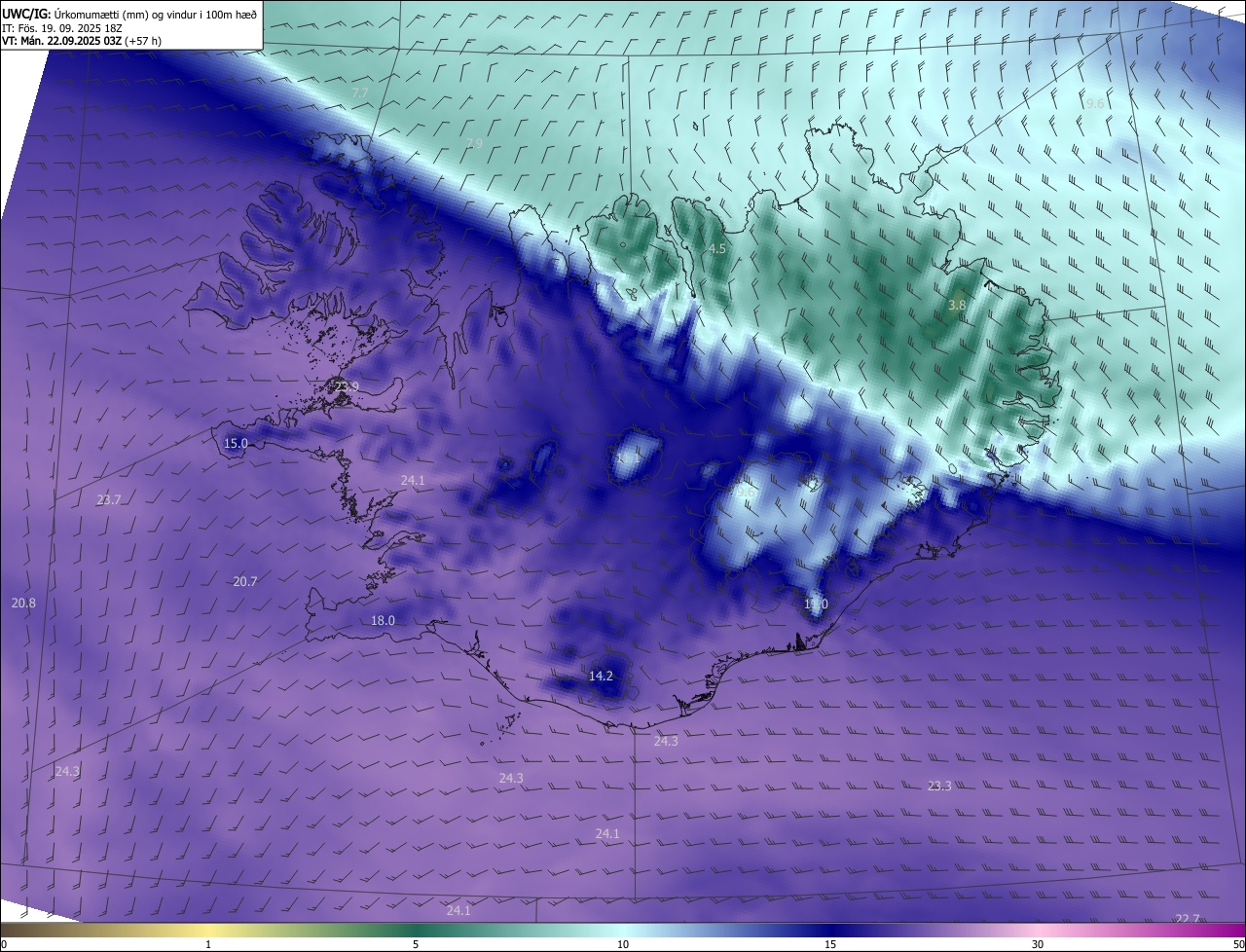Click the colour scale tick label 0
1246x952 pixels.
pyautogui.click(x=4, y=944)
